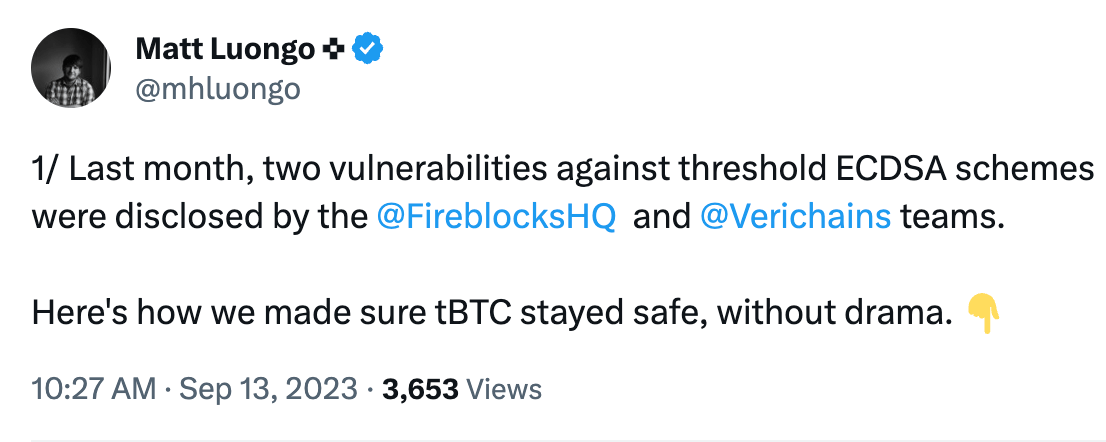This screenshot has width=1106, height=442.
Task: Open Matt Luongo's profile picture
Action: [x=71, y=68]
